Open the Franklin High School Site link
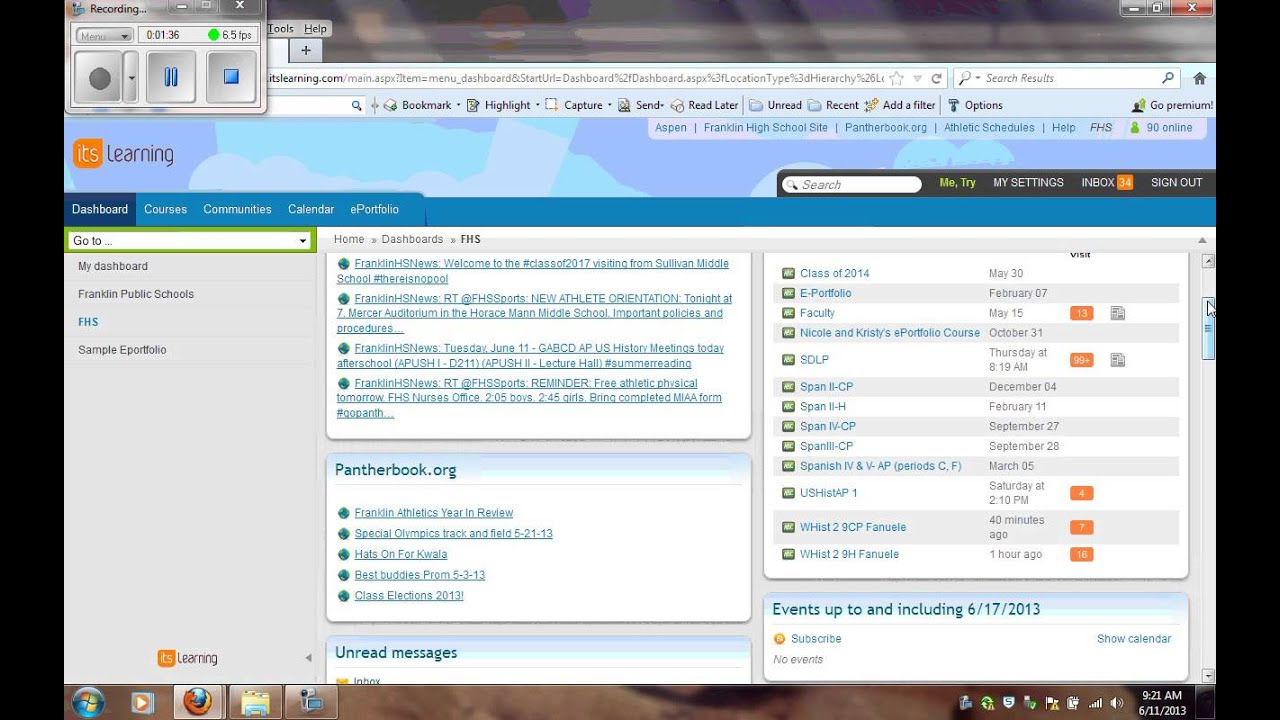 click(x=766, y=128)
